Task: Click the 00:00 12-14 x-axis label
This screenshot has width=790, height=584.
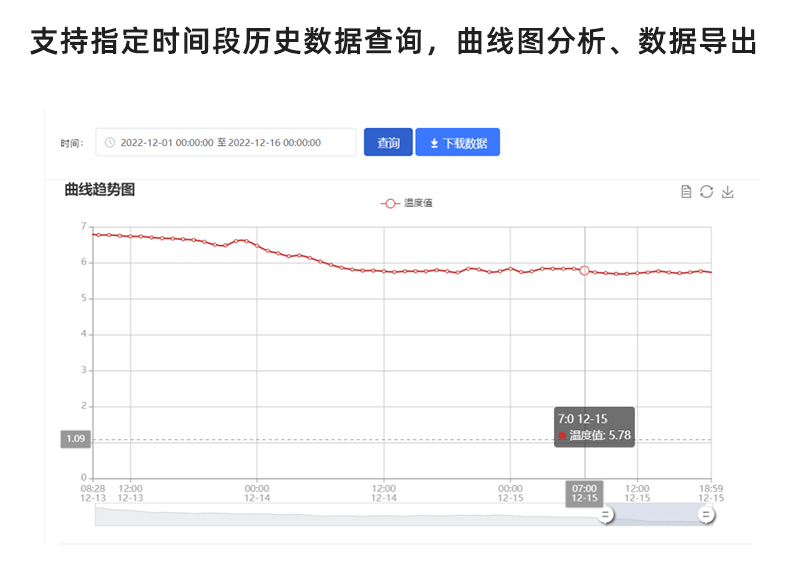Action: (257, 493)
